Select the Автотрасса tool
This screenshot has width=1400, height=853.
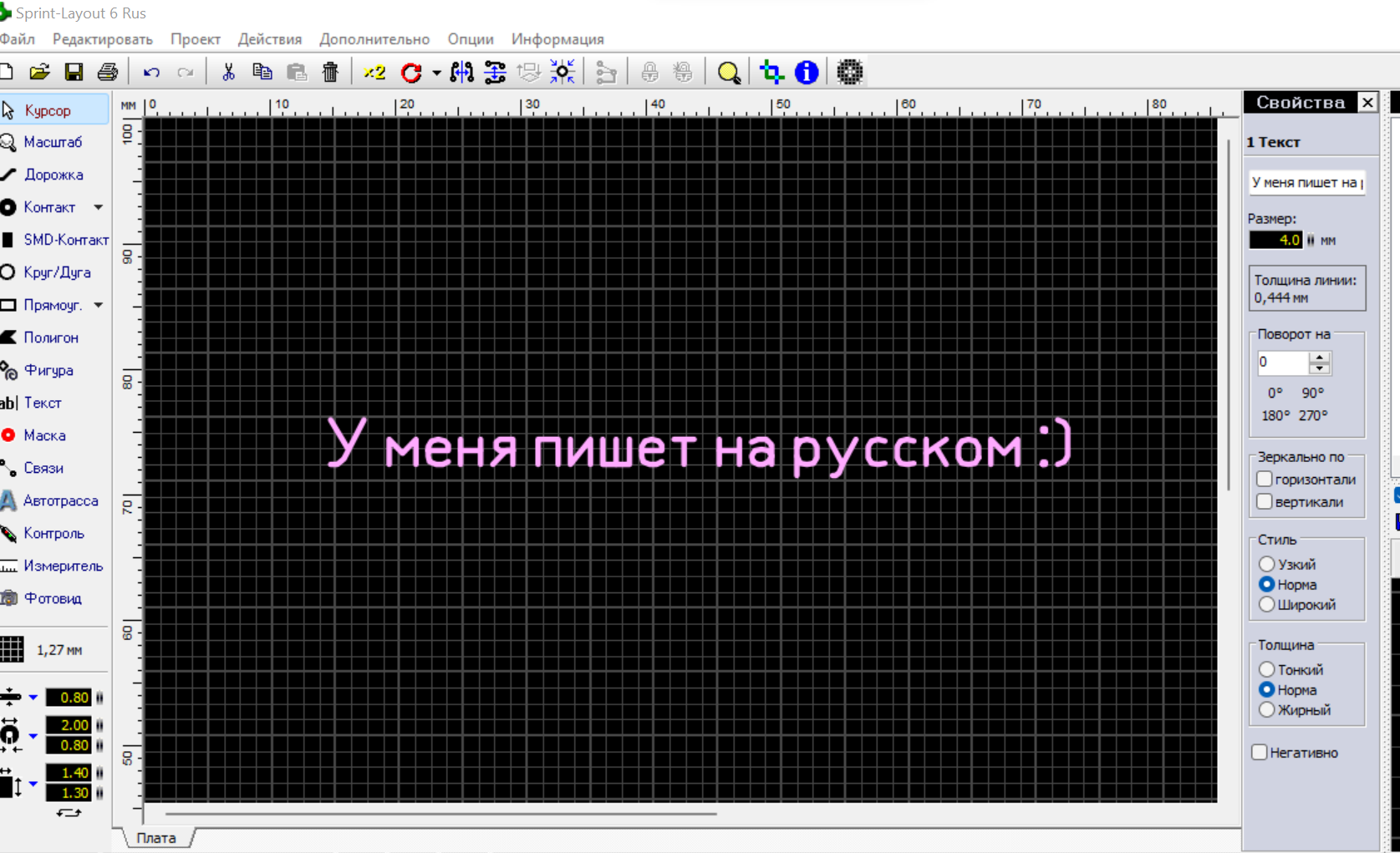pyautogui.click(x=54, y=500)
